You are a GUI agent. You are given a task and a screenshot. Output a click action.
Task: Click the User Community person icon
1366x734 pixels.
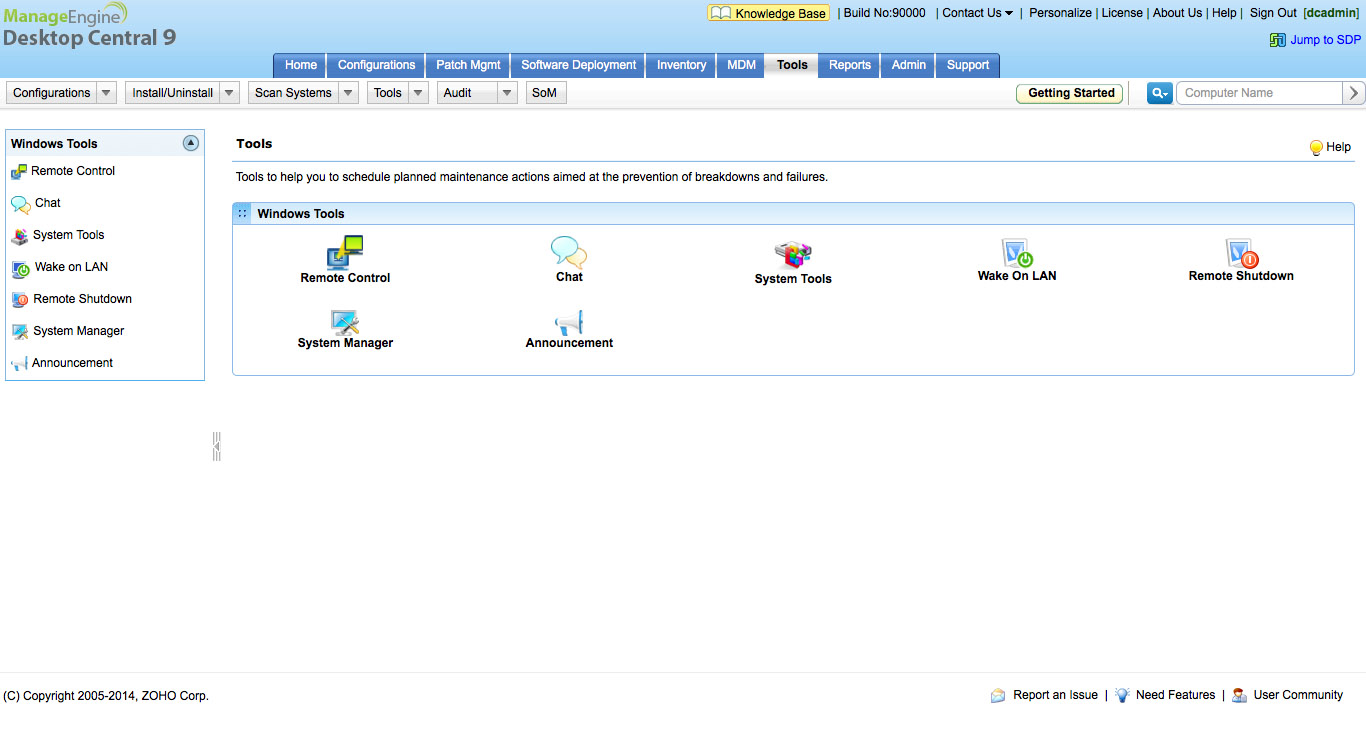pos(1240,695)
